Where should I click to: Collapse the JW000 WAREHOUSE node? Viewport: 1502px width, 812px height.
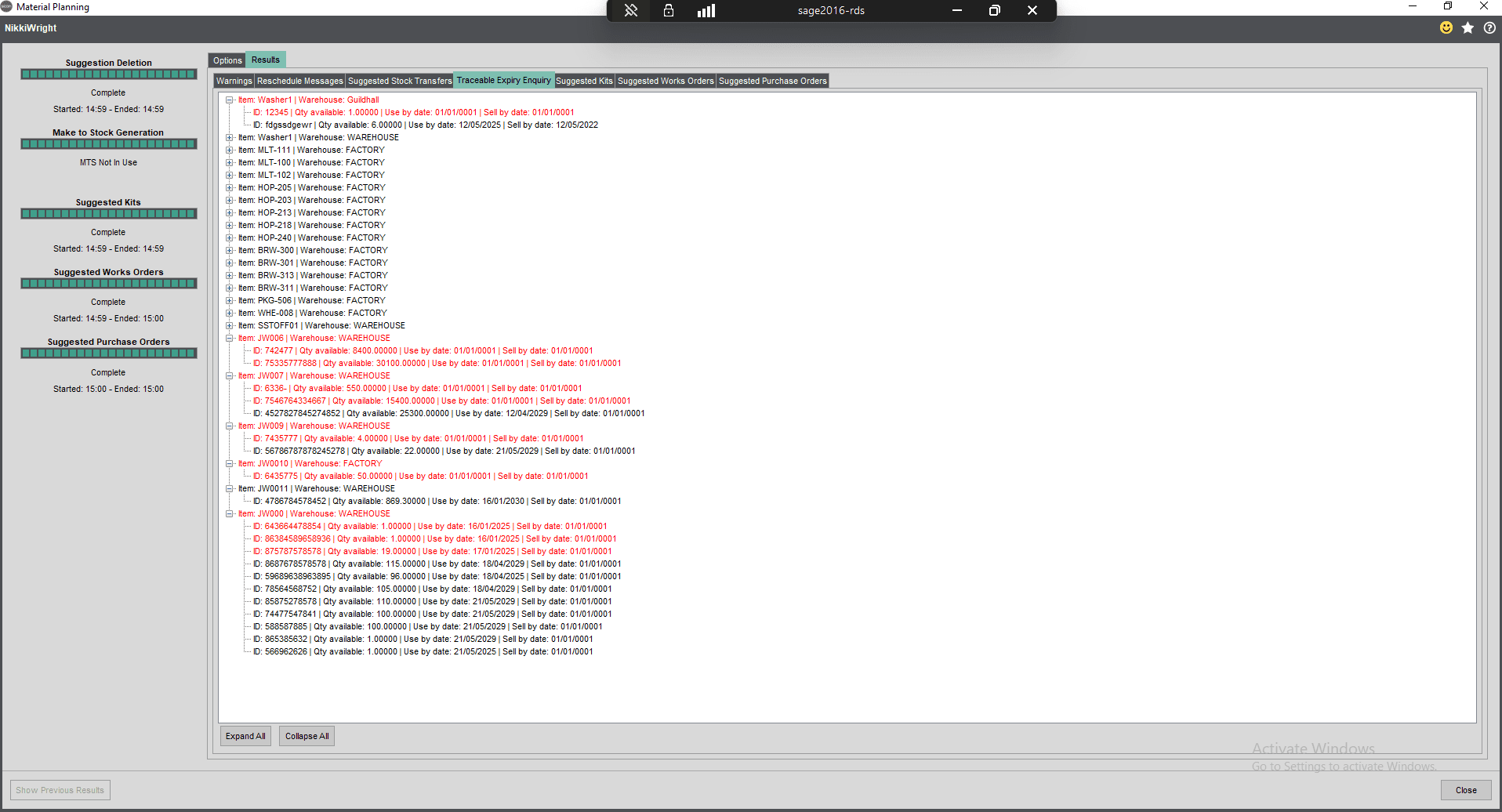click(x=230, y=513)
